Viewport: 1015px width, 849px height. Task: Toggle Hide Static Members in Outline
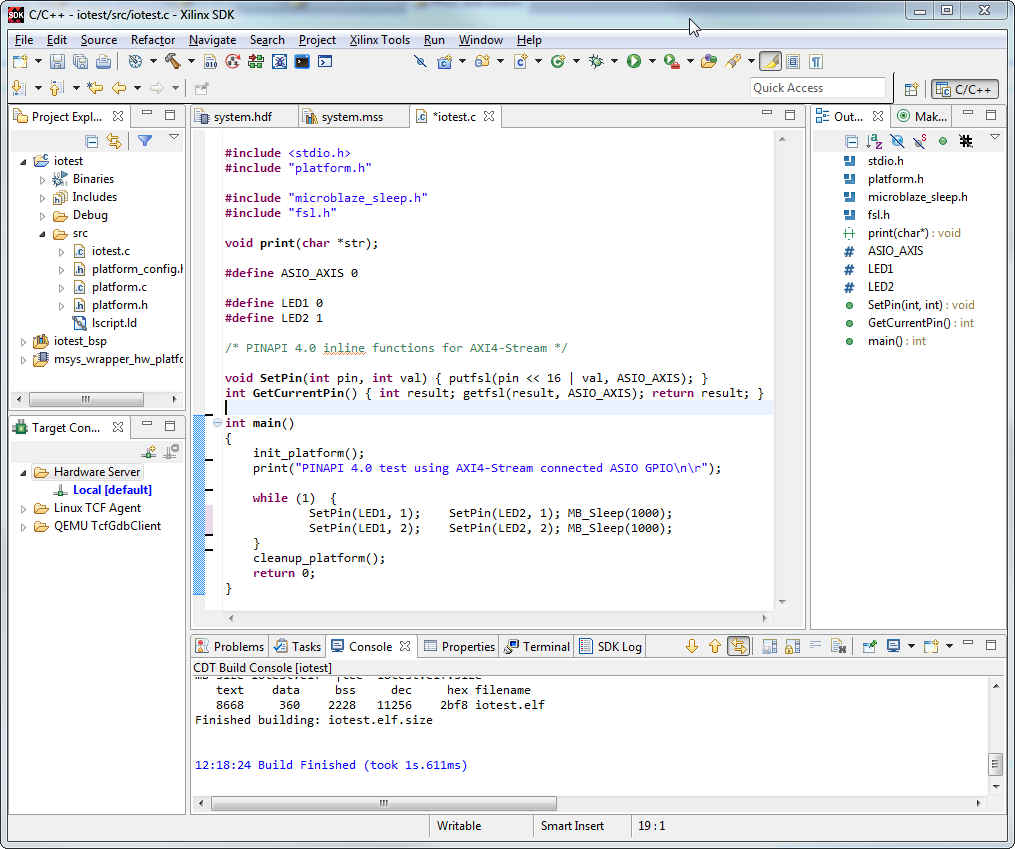click(x=920, y=141)
